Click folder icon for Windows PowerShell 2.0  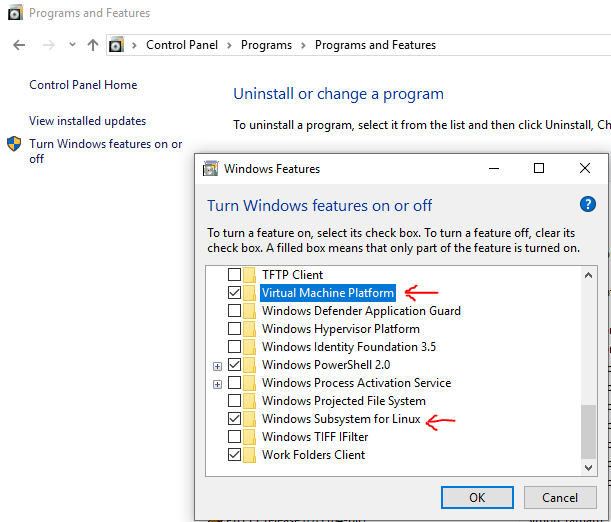click(249, 365)
